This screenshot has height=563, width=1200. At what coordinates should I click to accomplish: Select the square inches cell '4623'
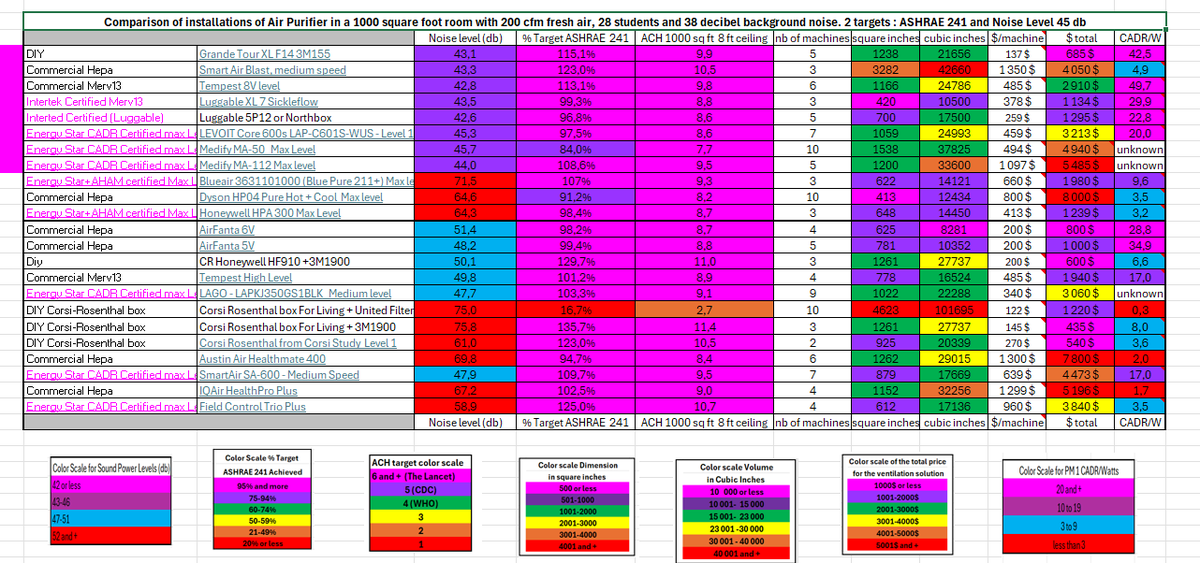883,310
